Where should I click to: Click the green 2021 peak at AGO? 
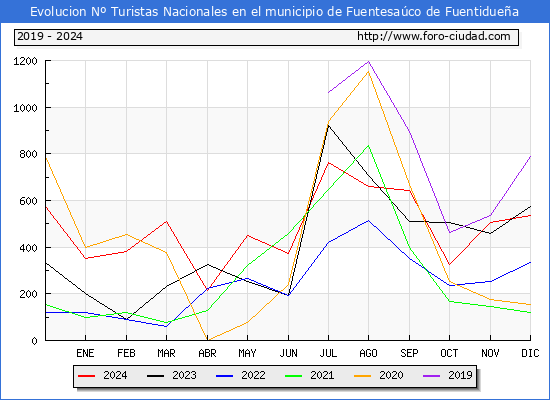point(368,145)
